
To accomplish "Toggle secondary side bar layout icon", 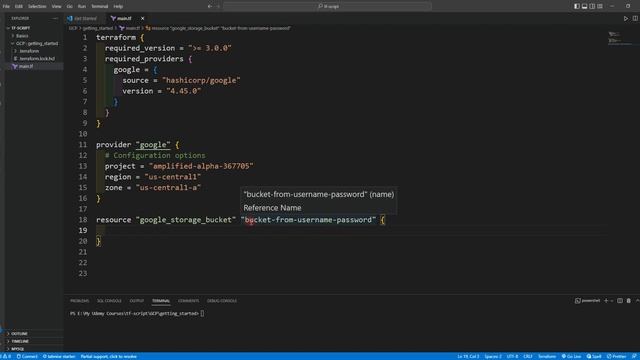I will [592, 6].
